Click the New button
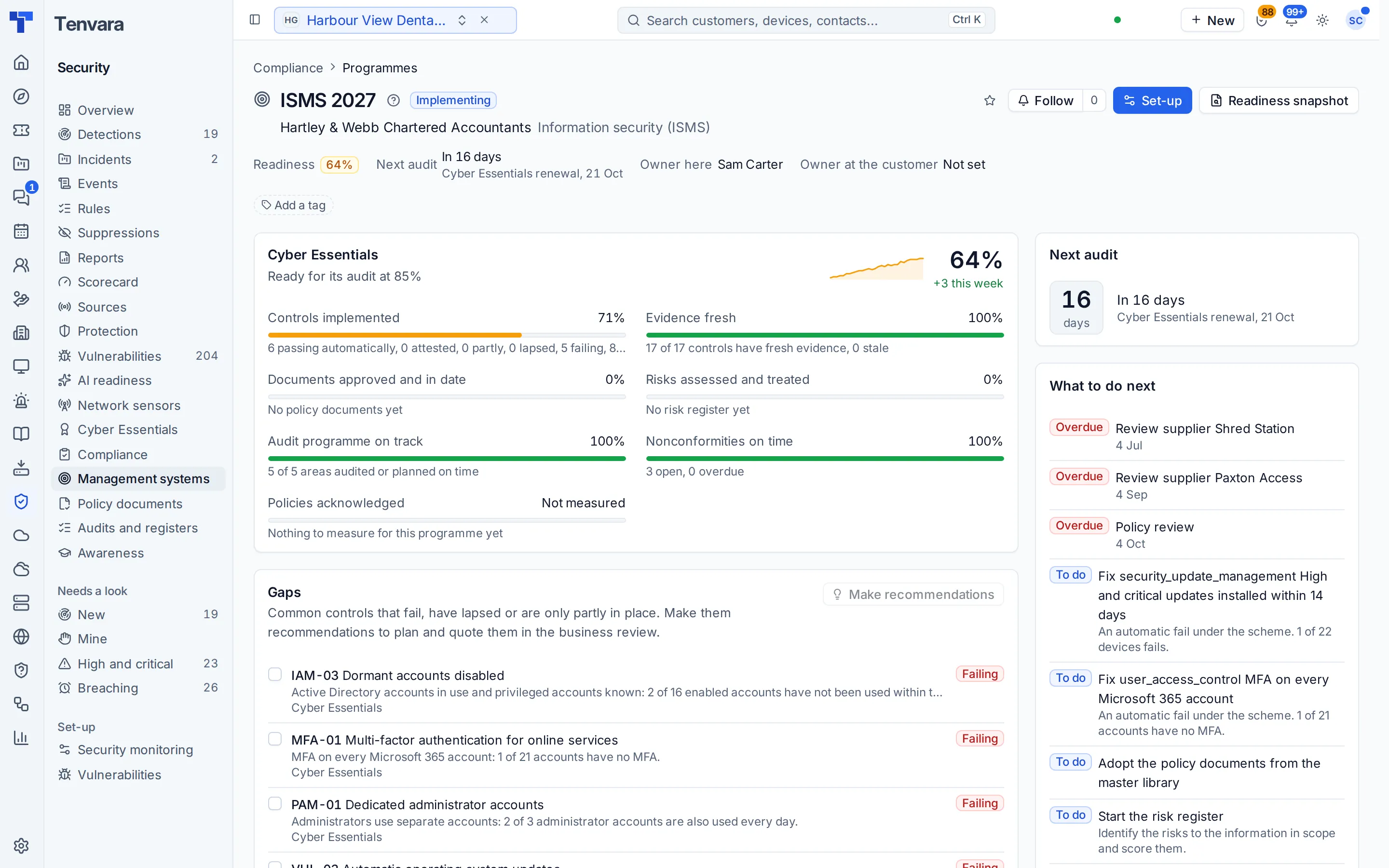Image resolution: width=1389 pixels, height=868 pixels. click(1212, 20)
